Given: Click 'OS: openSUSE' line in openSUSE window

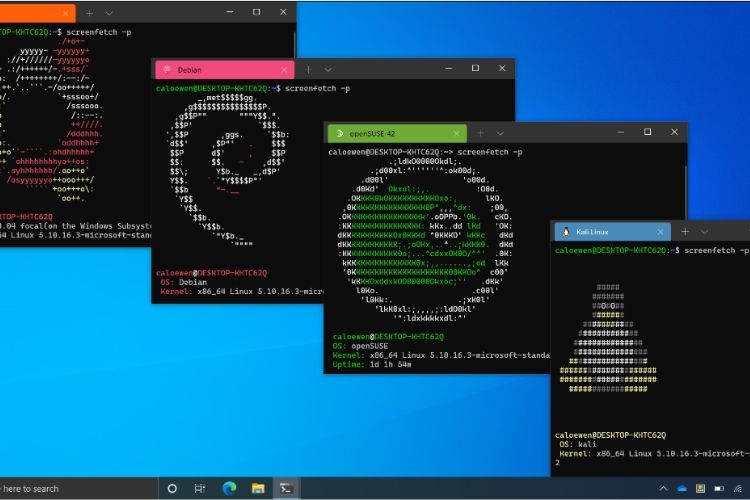Looking at the screenshot, I should click(360, 346).
